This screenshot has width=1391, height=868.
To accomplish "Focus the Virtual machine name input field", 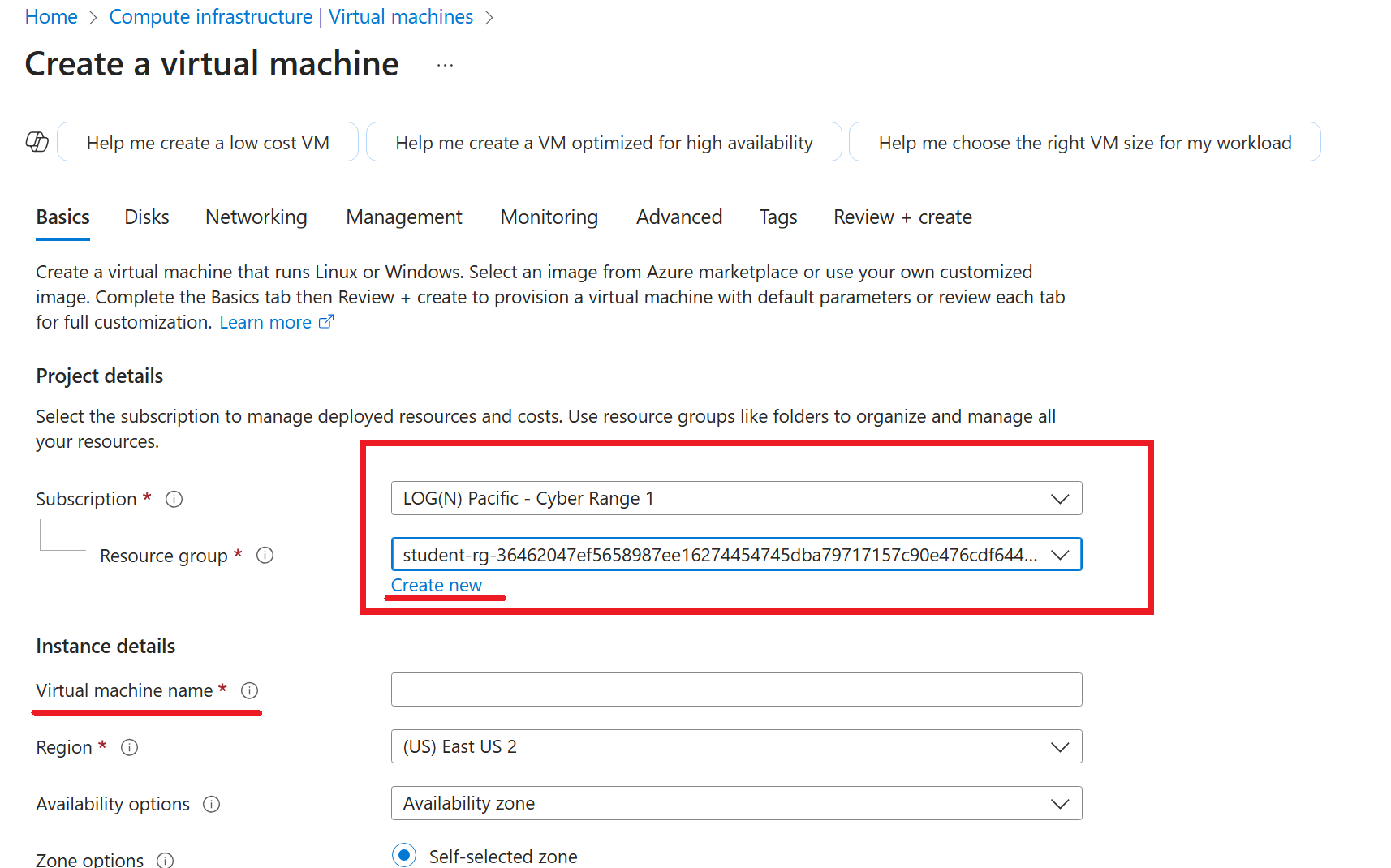I will coord(736,690).
